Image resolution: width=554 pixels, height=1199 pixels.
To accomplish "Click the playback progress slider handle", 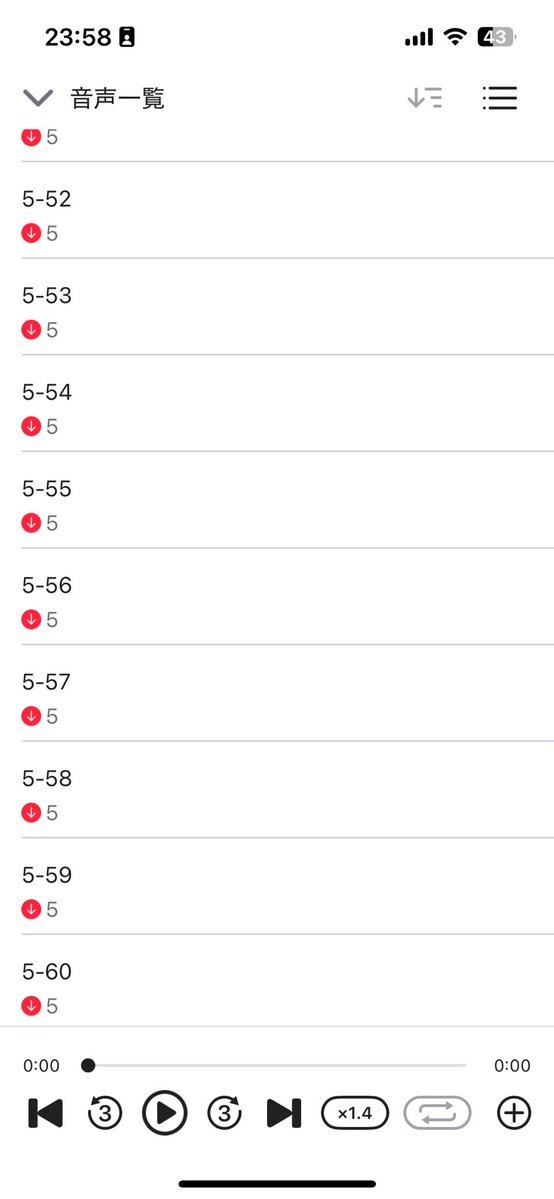I will tap(88, 1065).
